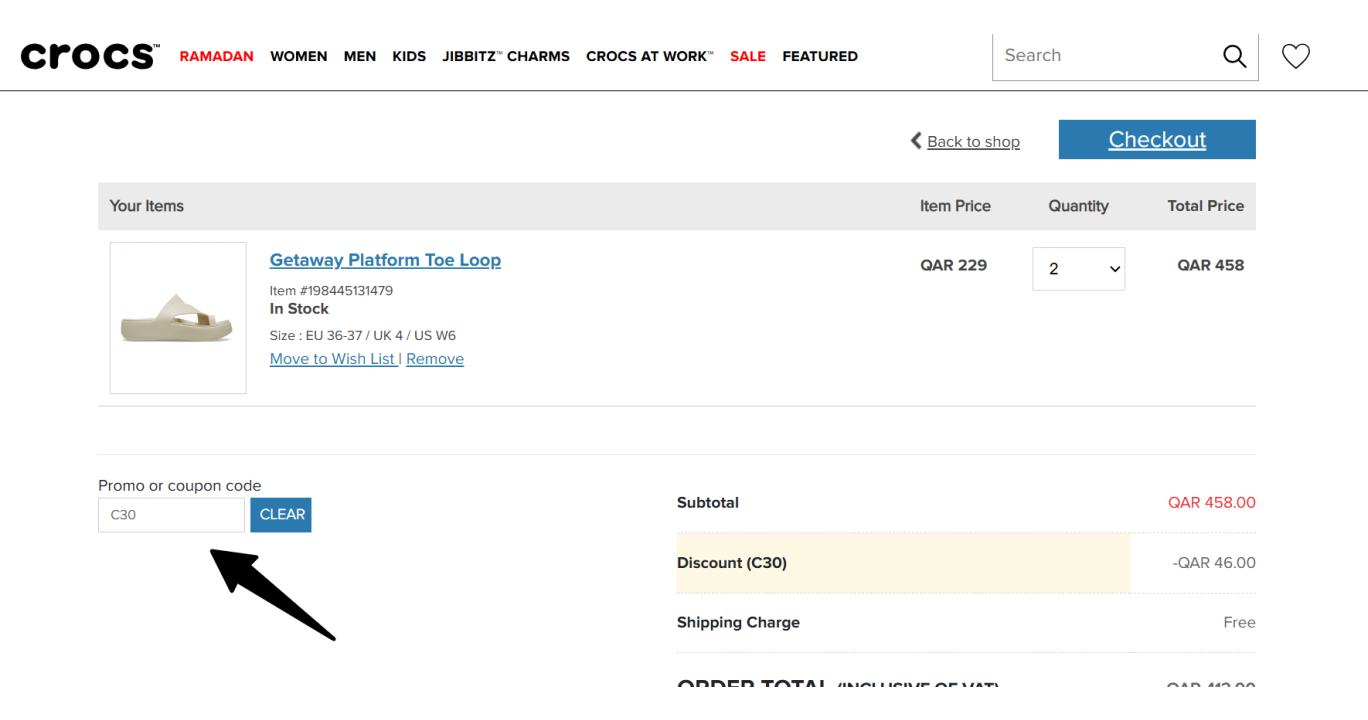Click the size EU 36-37 text
The image size is (1368, 720).
coord(363,336)
